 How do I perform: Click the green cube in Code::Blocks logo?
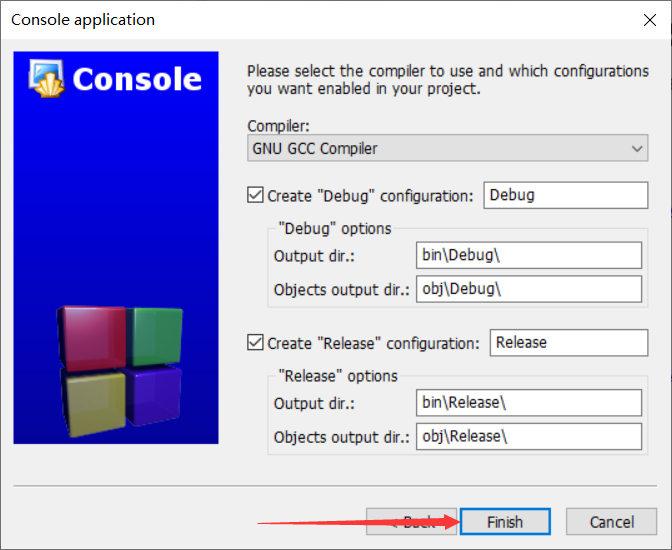coord(156,336)
